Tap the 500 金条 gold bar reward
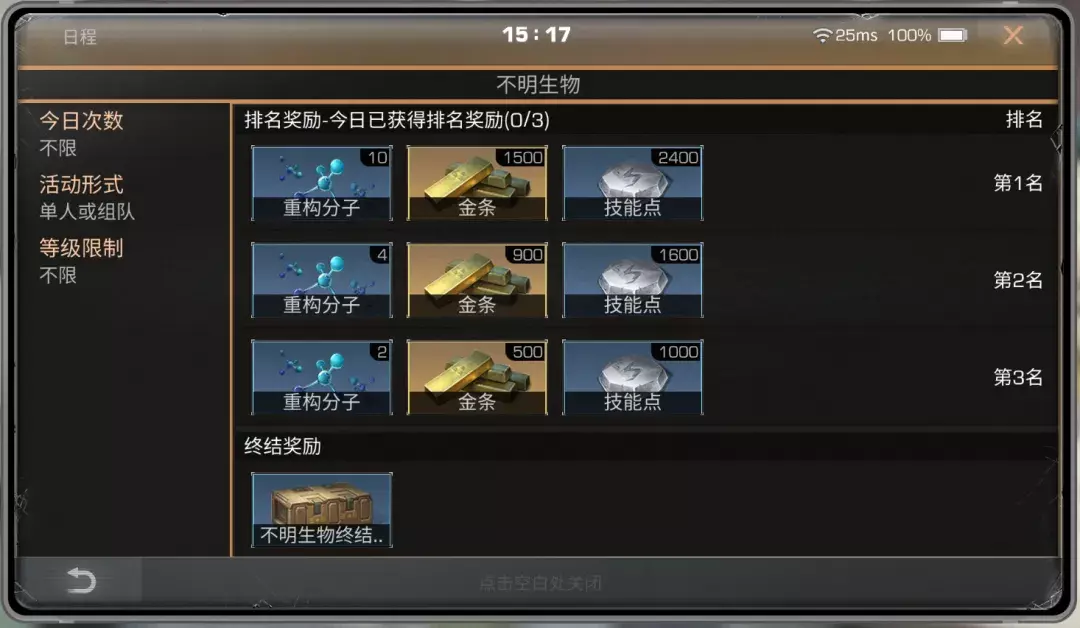Viewport: 1080px width, 628px height. point(477,377)
